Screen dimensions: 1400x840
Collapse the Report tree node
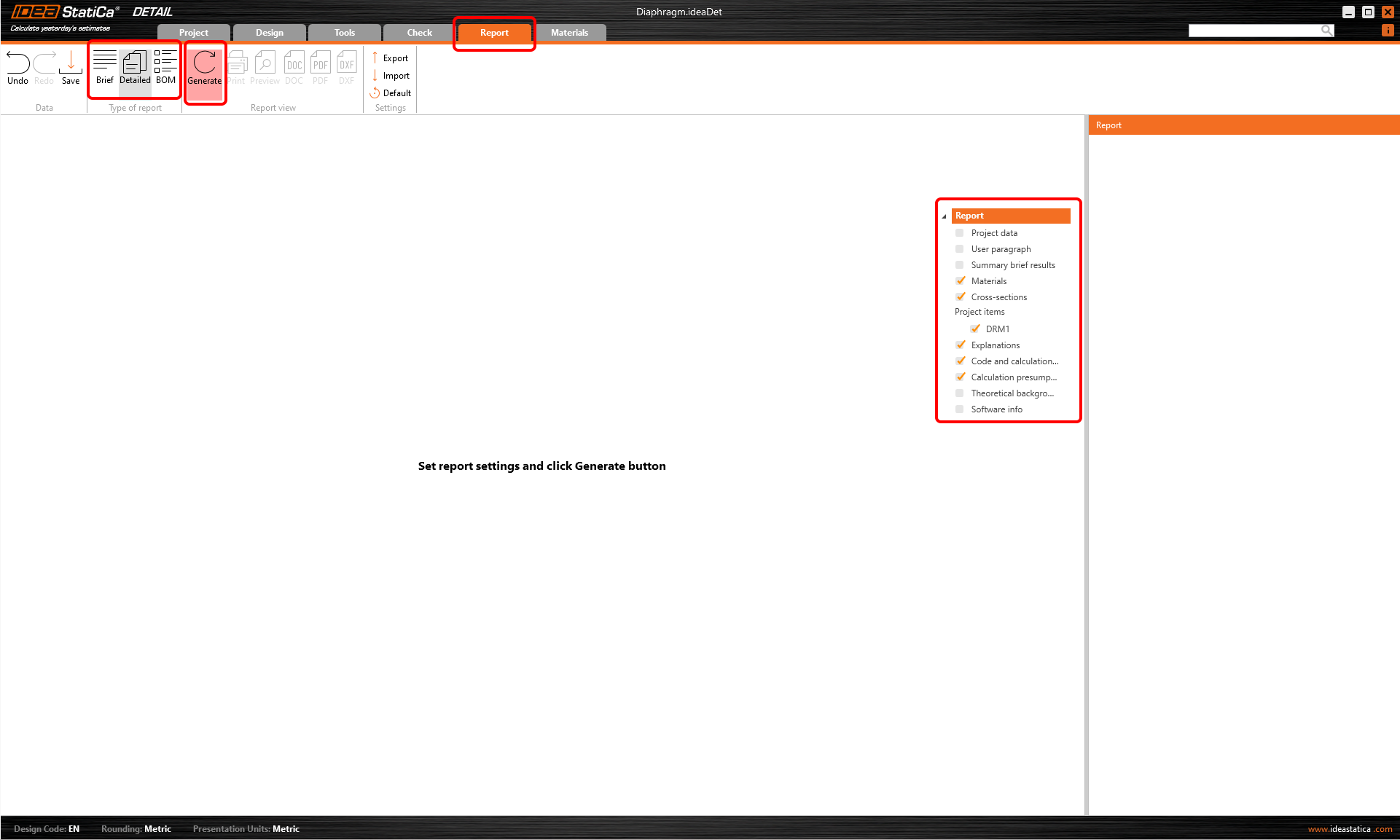(944, 216)
